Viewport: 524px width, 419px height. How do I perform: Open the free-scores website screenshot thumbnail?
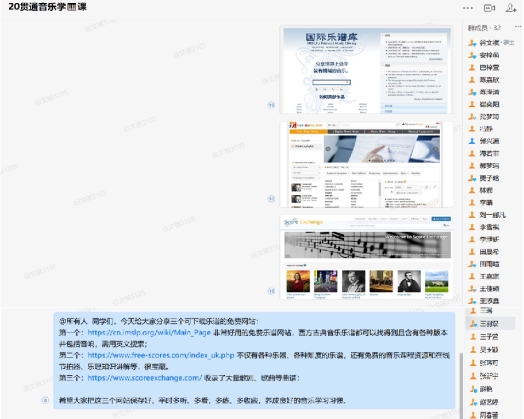coord(366,164)
